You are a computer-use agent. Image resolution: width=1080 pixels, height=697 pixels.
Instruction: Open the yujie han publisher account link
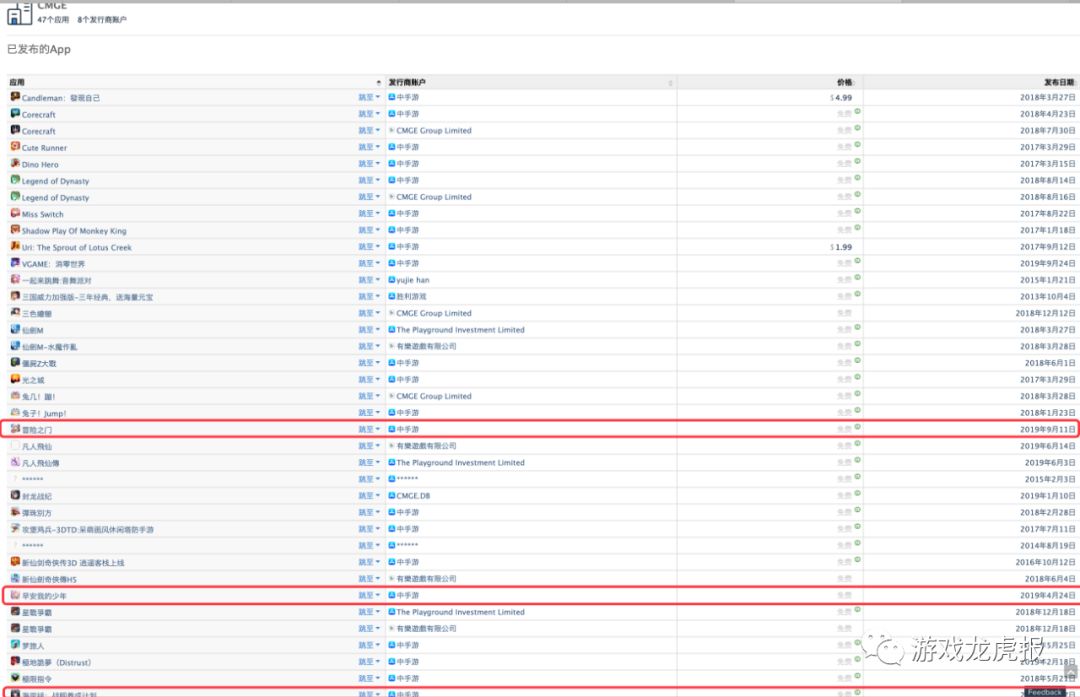click(x=413, y=280)
